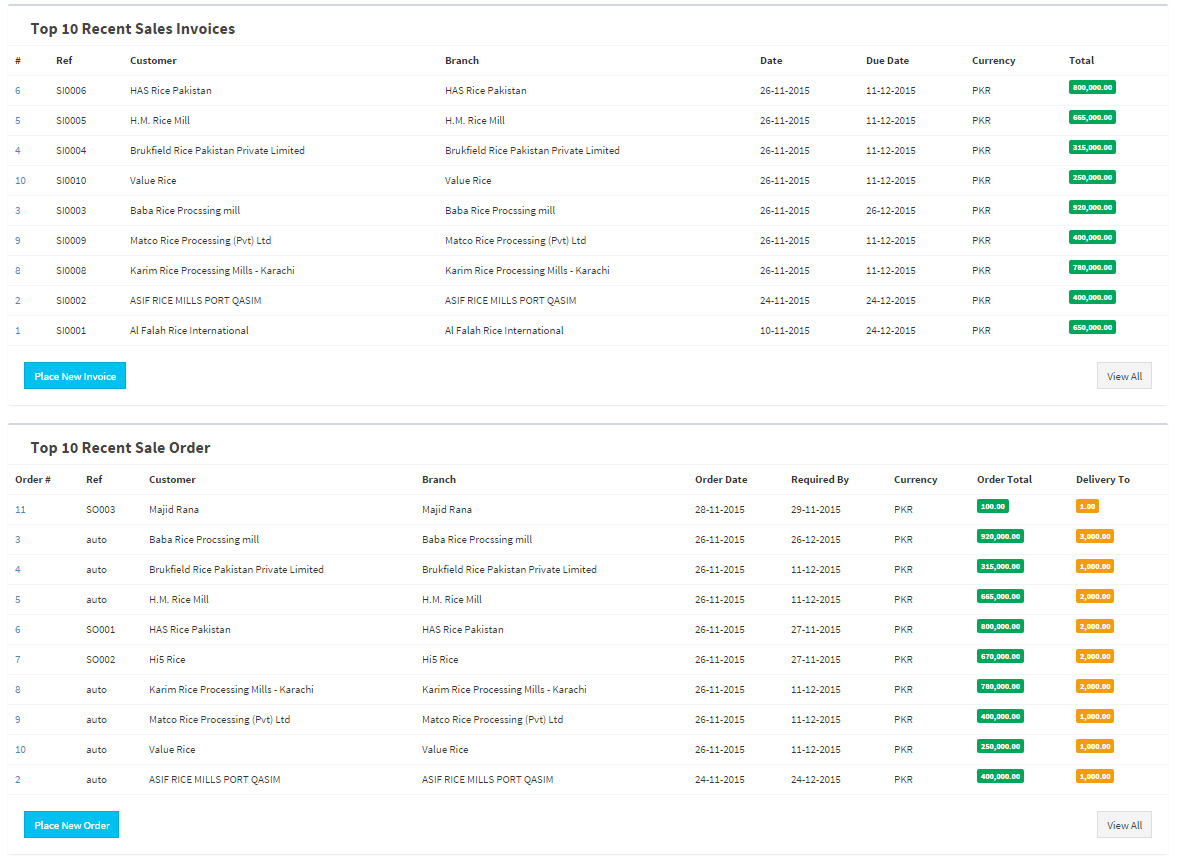This screenshot has width=1185, height=863.
Task: Click the Required By column header
Action: [x=820, y=480]
